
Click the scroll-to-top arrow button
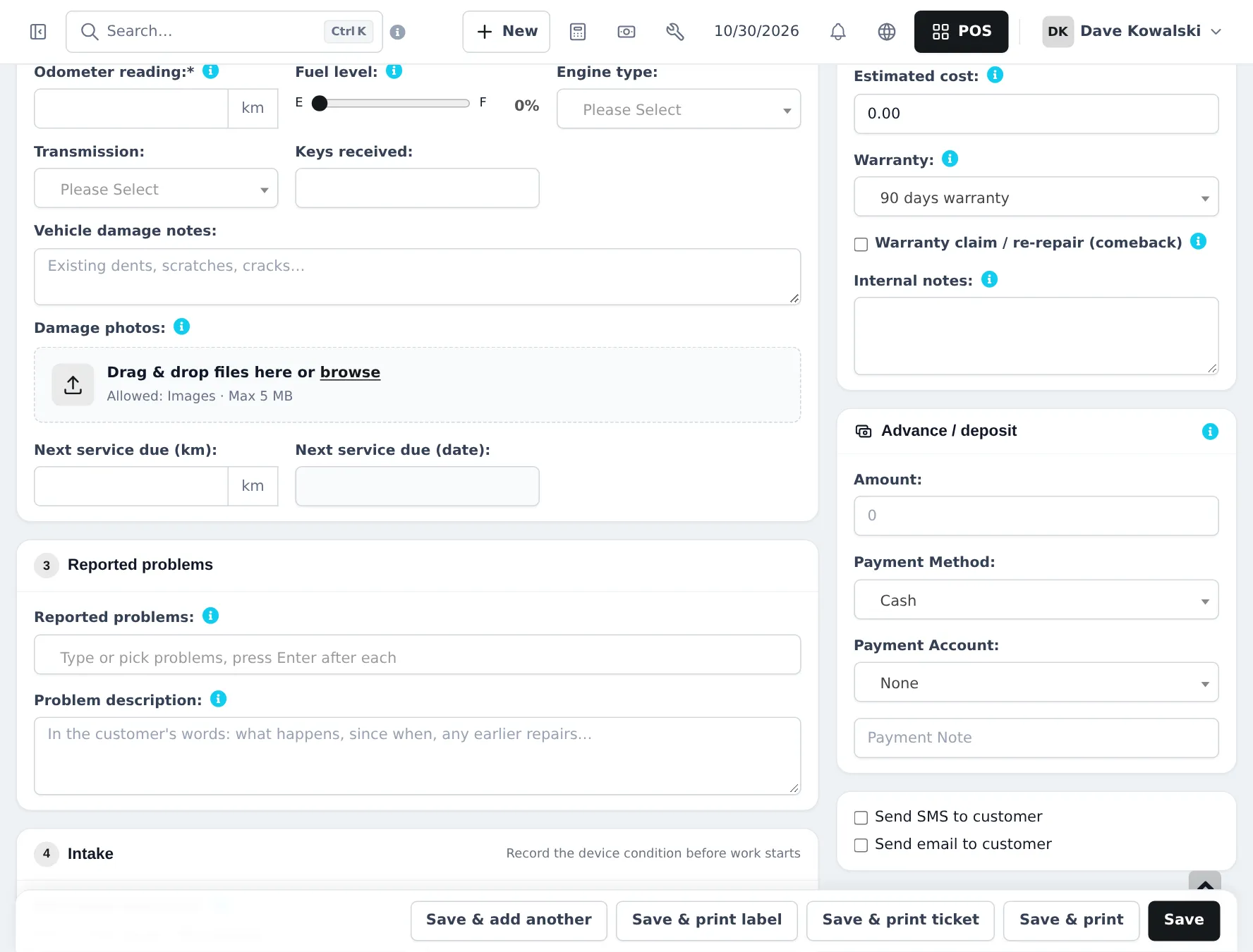(1205, 883)
